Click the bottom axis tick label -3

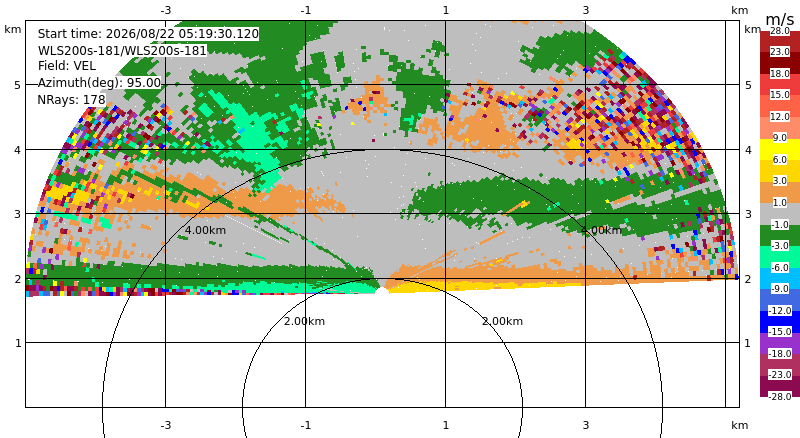[x=166, y=425]
